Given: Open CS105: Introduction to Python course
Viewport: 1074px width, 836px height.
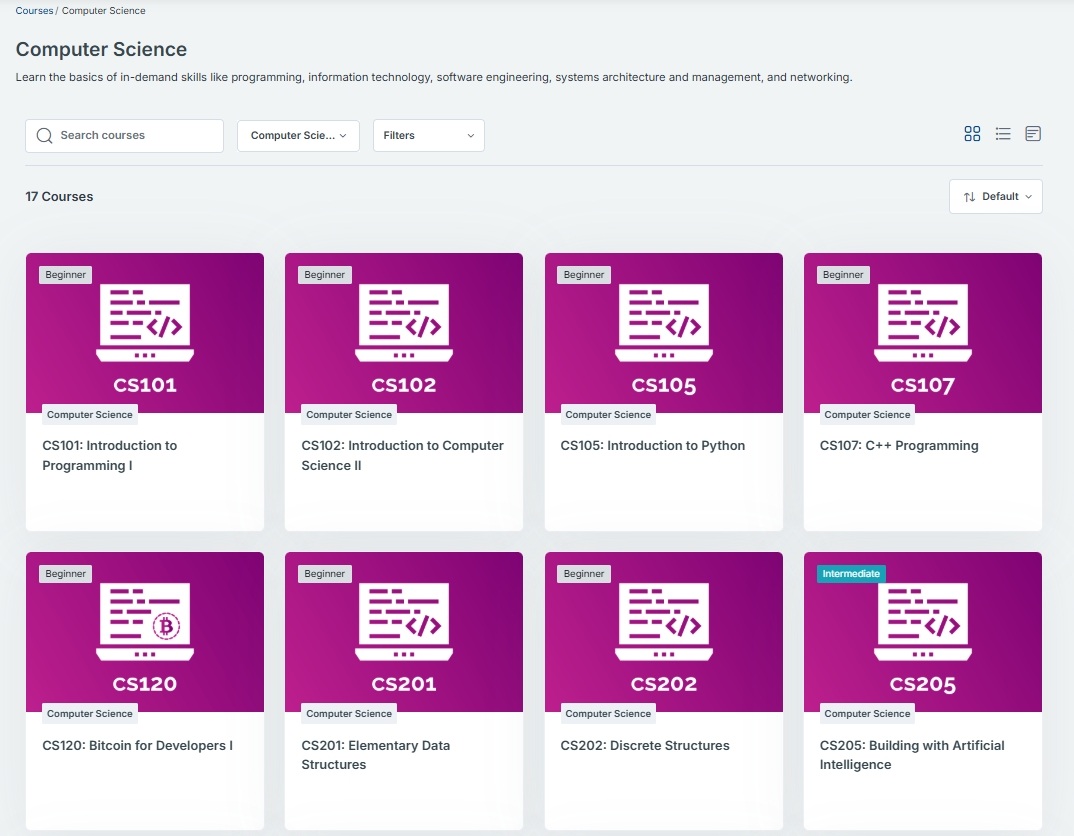Looking at the screenshot, I should click(x=652, y=446).
